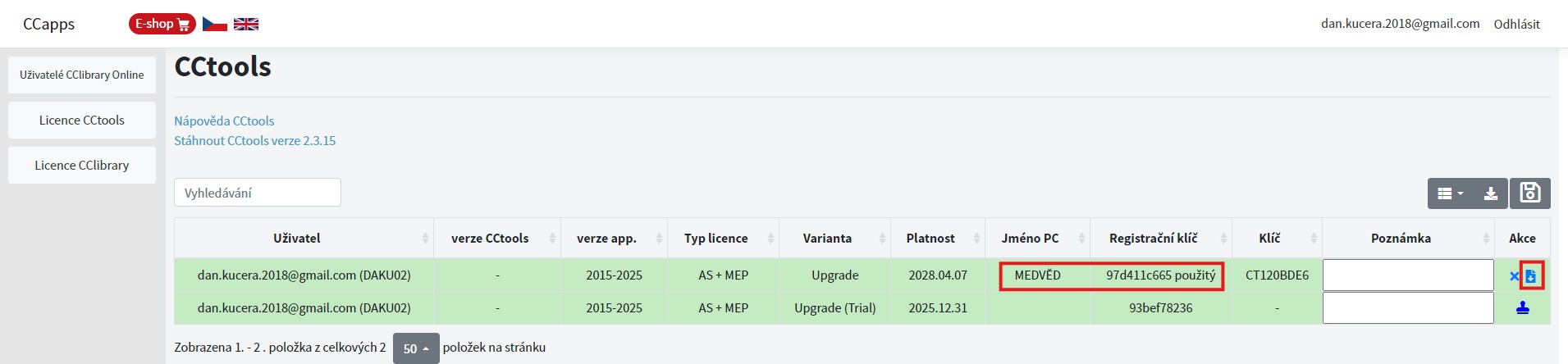The height and width of the screenshot is (364, 1568).
Task: Open Licence CClibrary sidebar item
Action: (x=82, y=166)
